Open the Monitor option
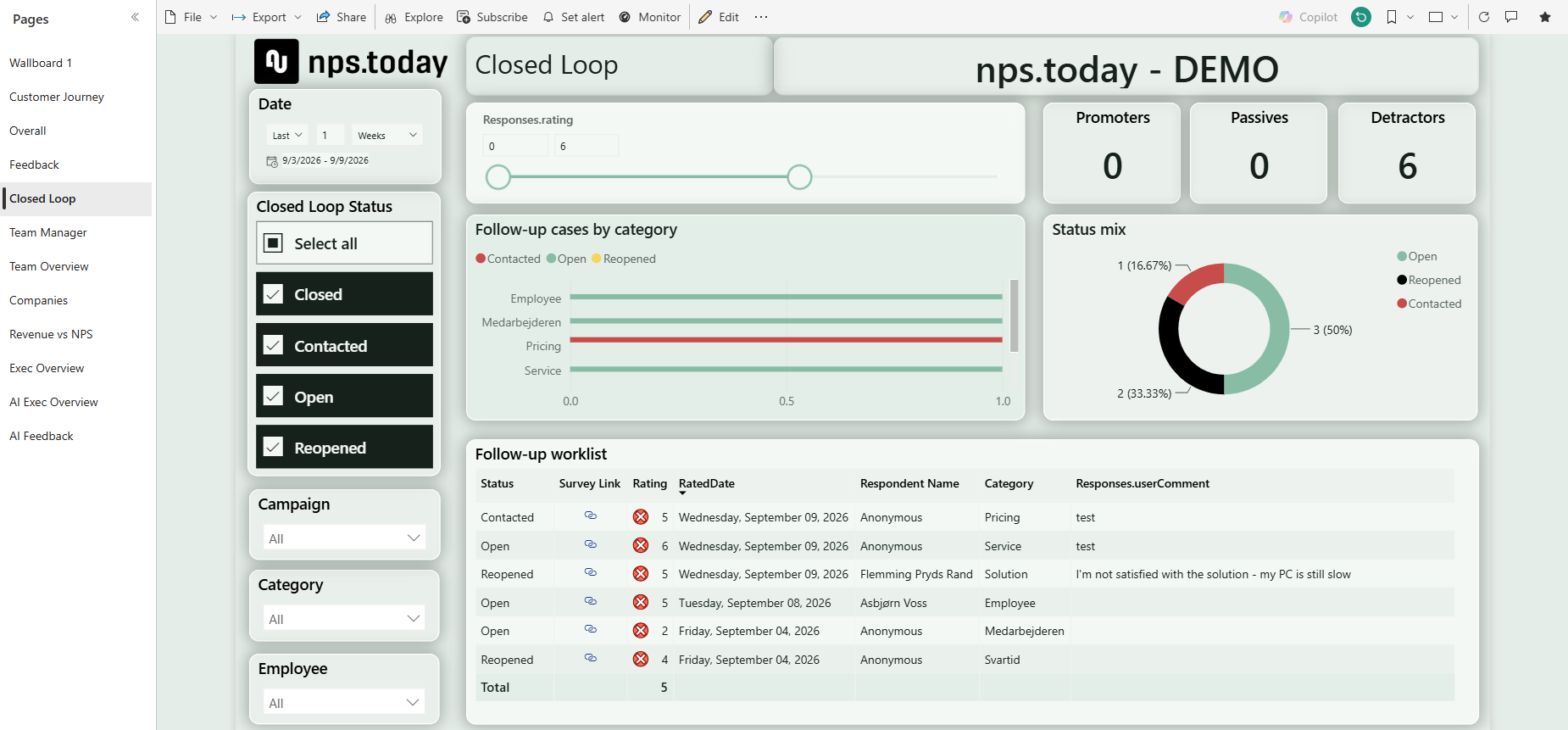The image size is (1568, 730). [x=649, y=17]
